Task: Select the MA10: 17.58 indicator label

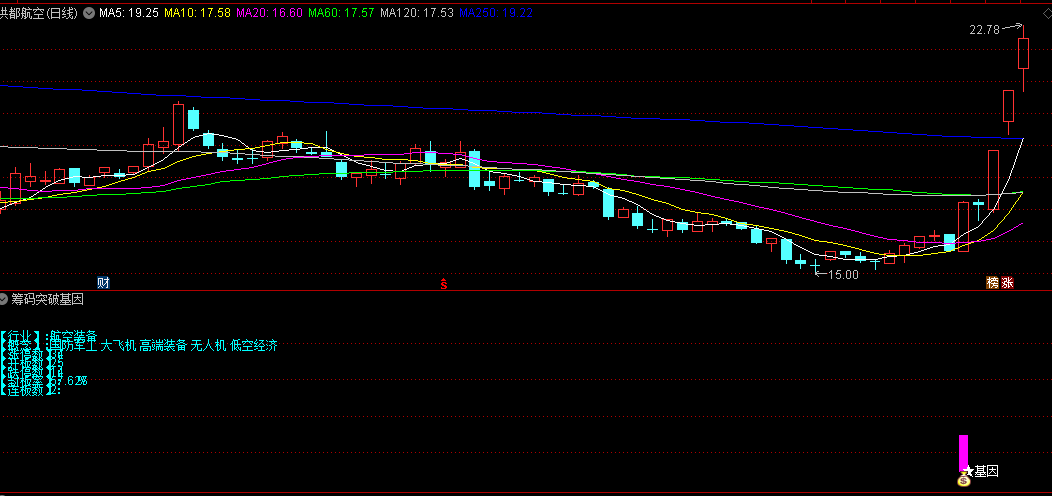Action: coord(197,12)
